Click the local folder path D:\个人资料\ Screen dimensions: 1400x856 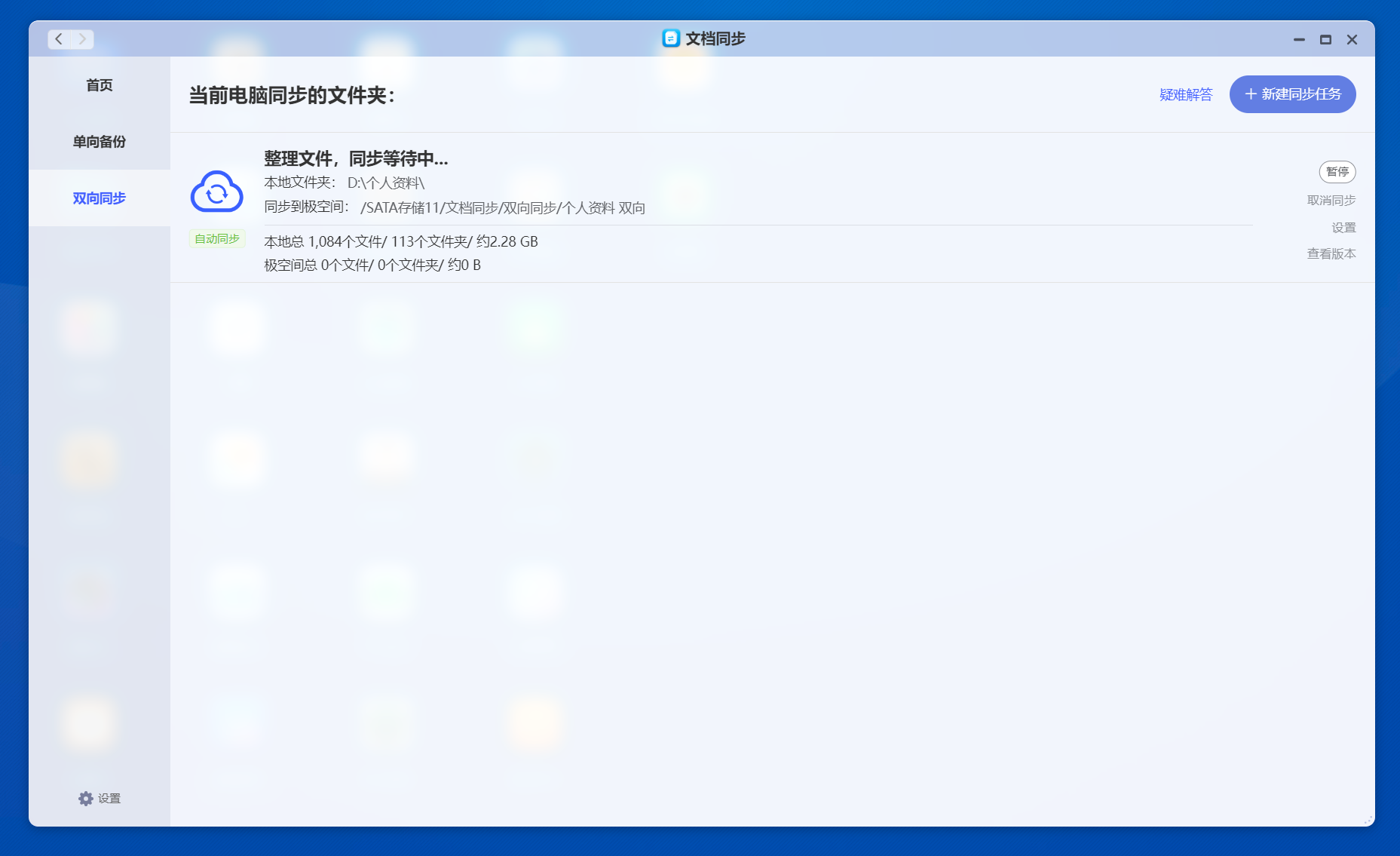coord(385,183)
